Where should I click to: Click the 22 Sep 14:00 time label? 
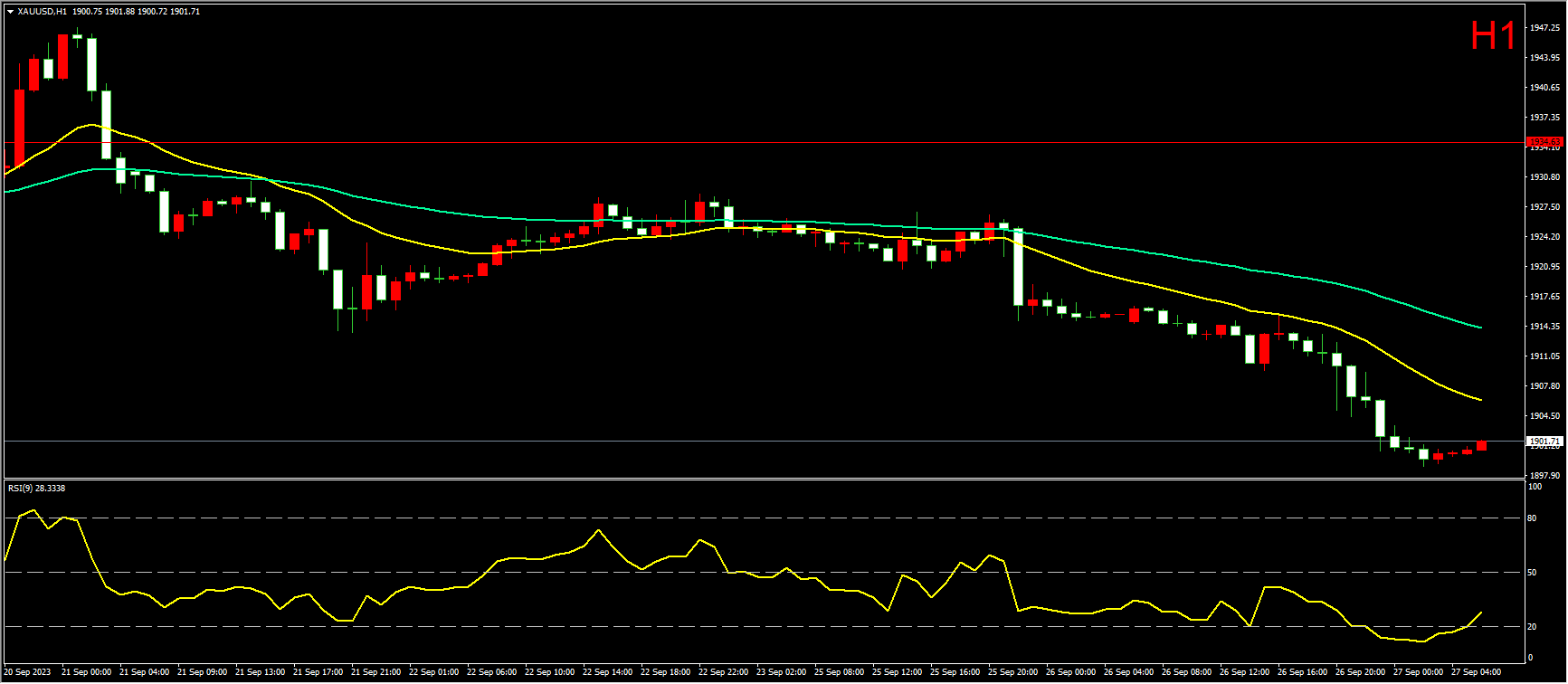point(607,672)
